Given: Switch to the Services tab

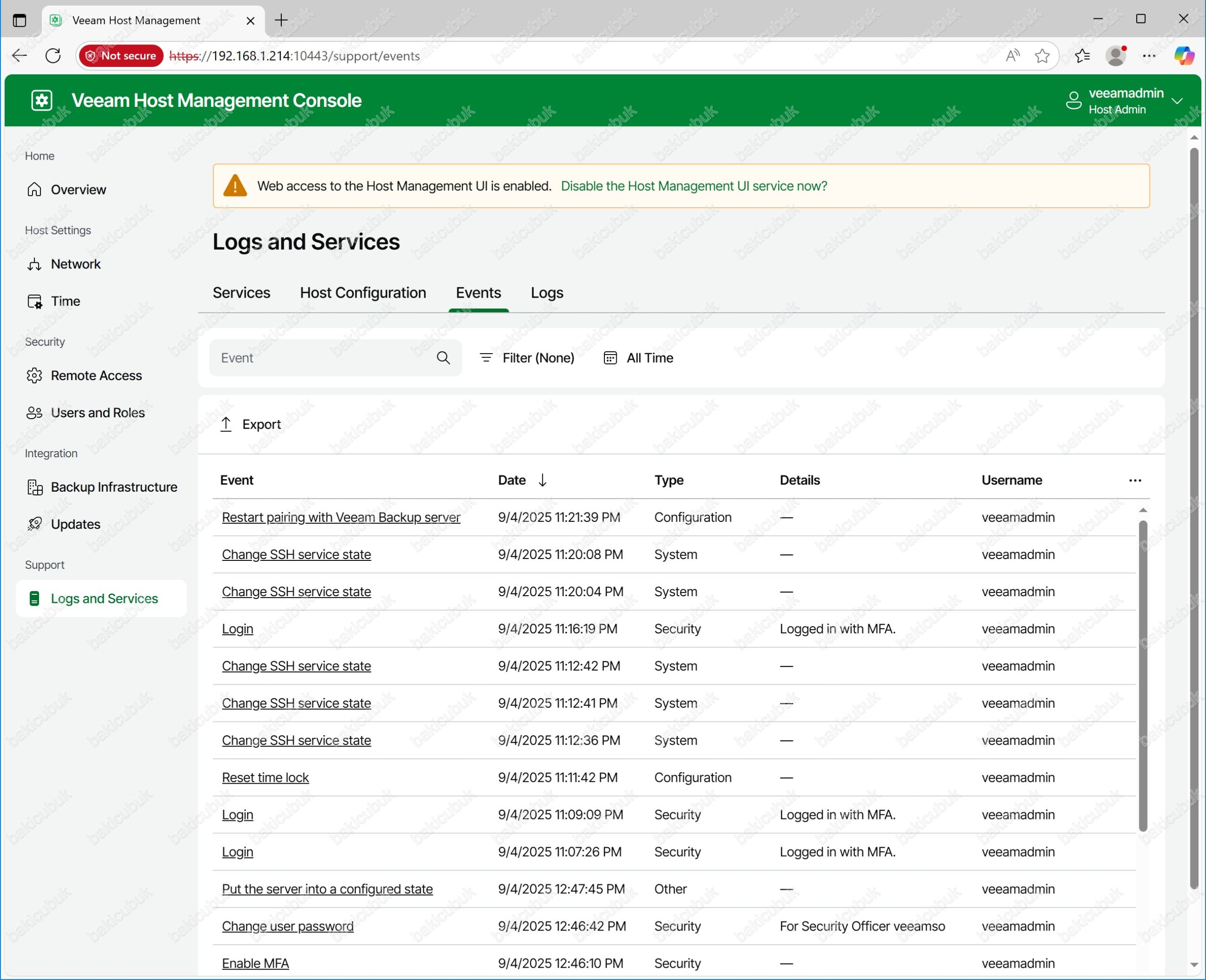Looking at the screenshot, I should 242,292.
